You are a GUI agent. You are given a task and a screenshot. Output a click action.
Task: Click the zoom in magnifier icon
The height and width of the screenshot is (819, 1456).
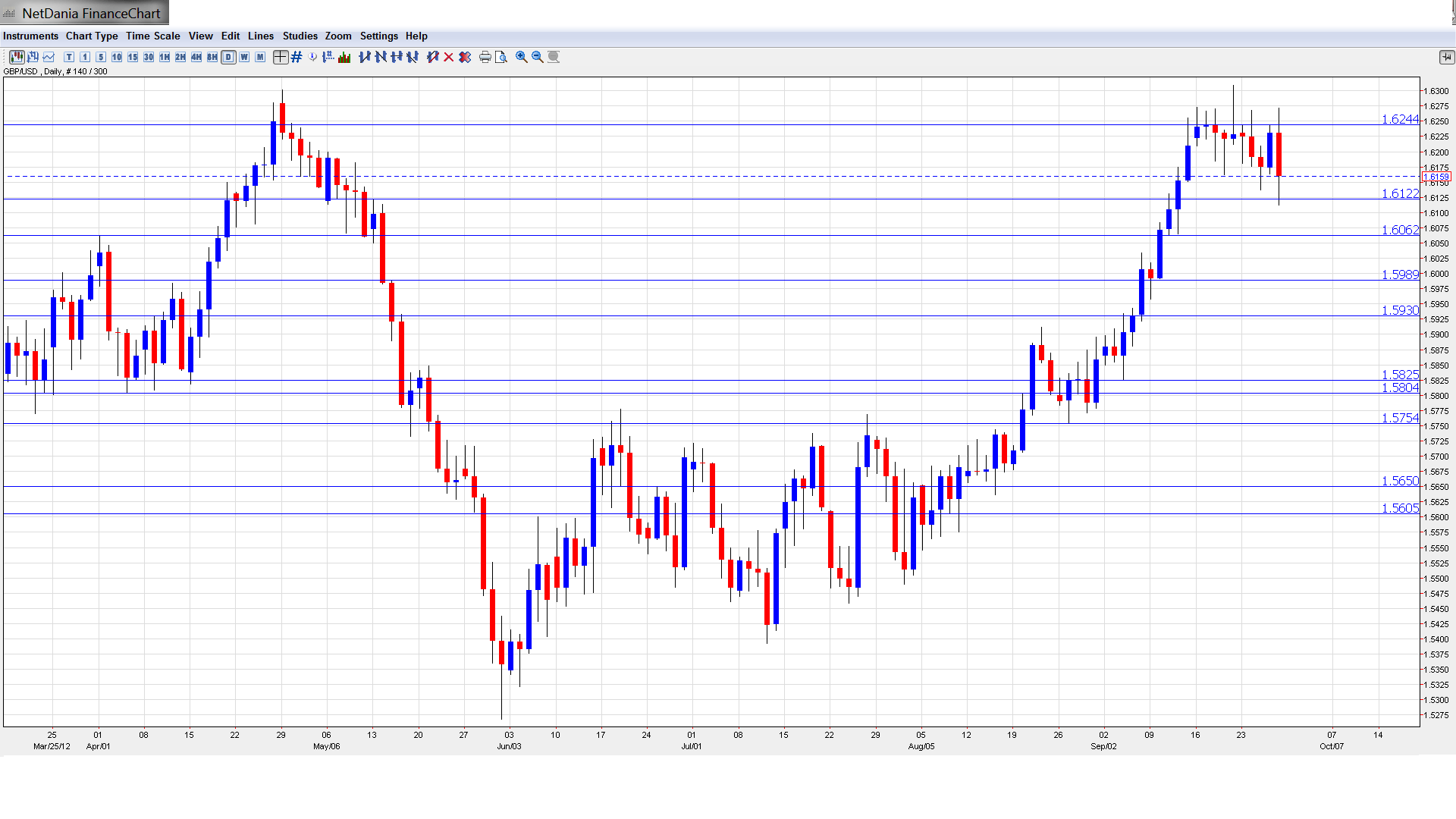click(522, 57)
